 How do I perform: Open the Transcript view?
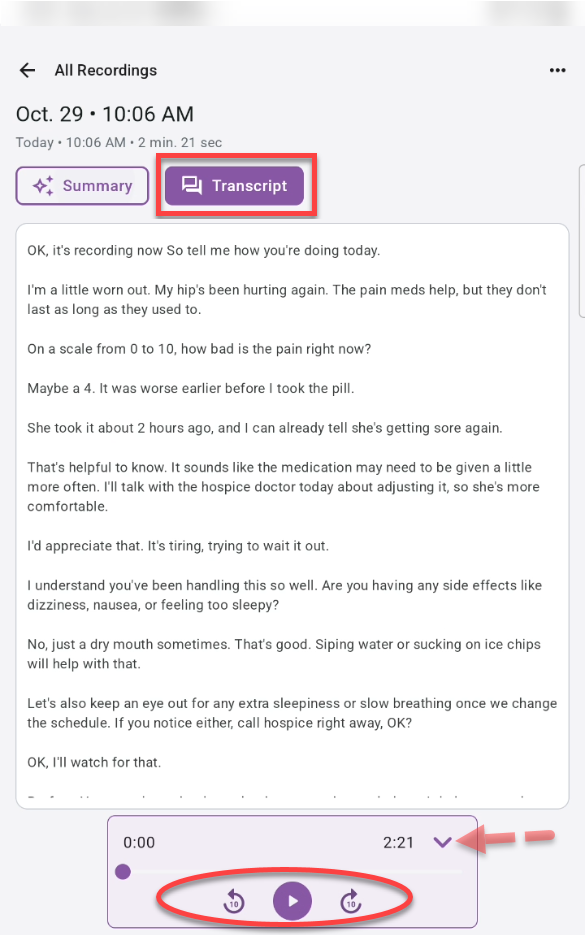(236, 186)
